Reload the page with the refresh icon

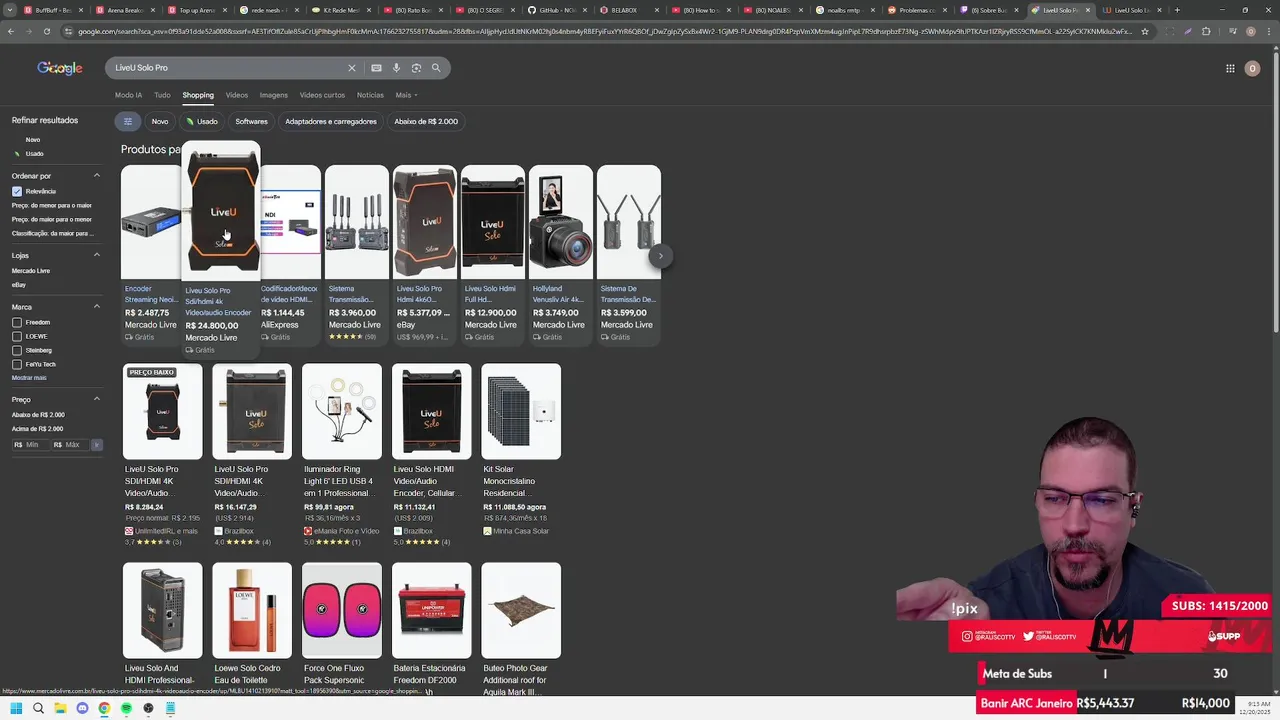pos(46,31)
